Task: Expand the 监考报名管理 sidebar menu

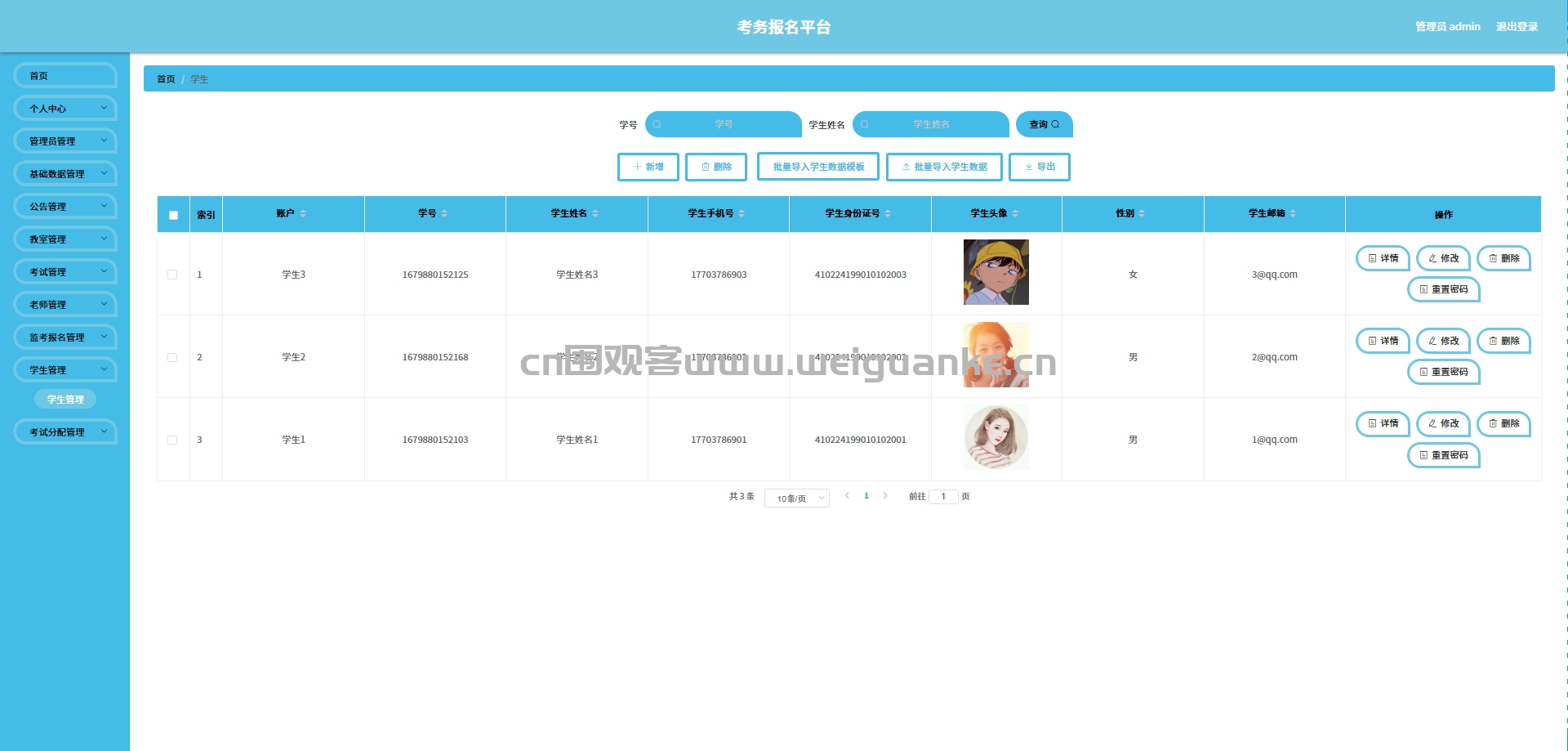Action: pos(65,337)
